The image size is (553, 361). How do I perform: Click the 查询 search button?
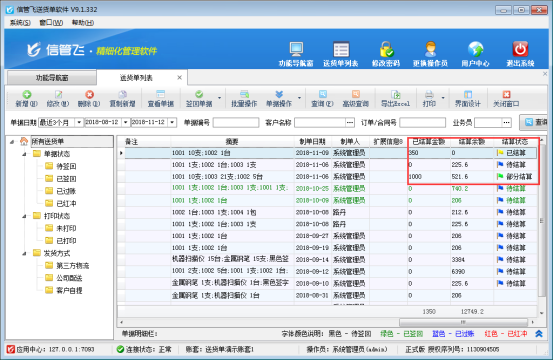[534, 122]
